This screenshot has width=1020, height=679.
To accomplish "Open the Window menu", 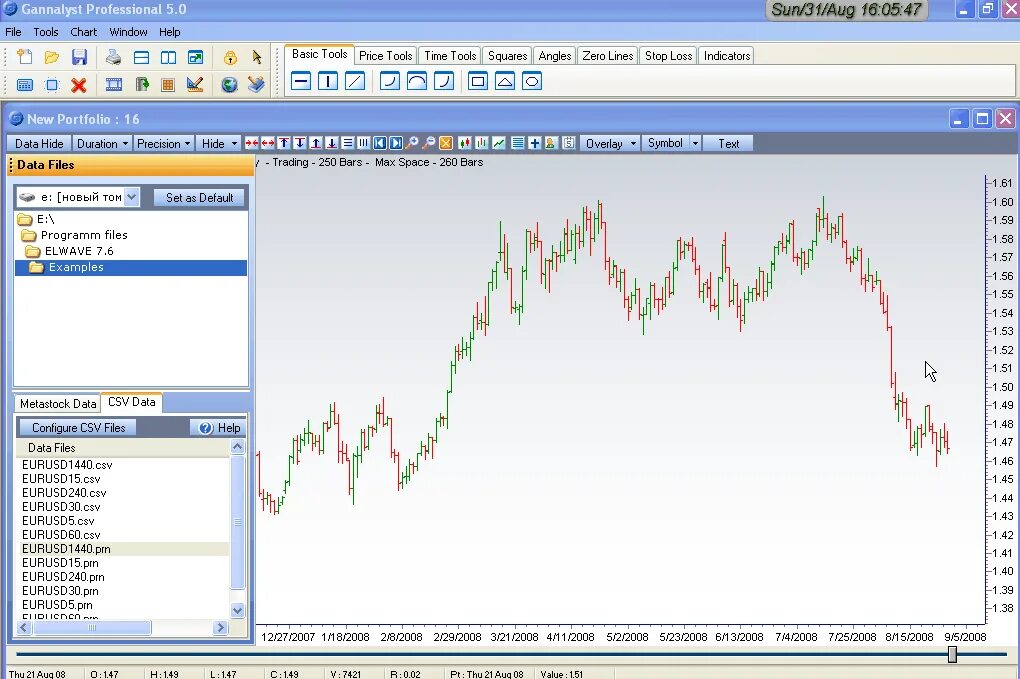I will (x=128, y=32).
